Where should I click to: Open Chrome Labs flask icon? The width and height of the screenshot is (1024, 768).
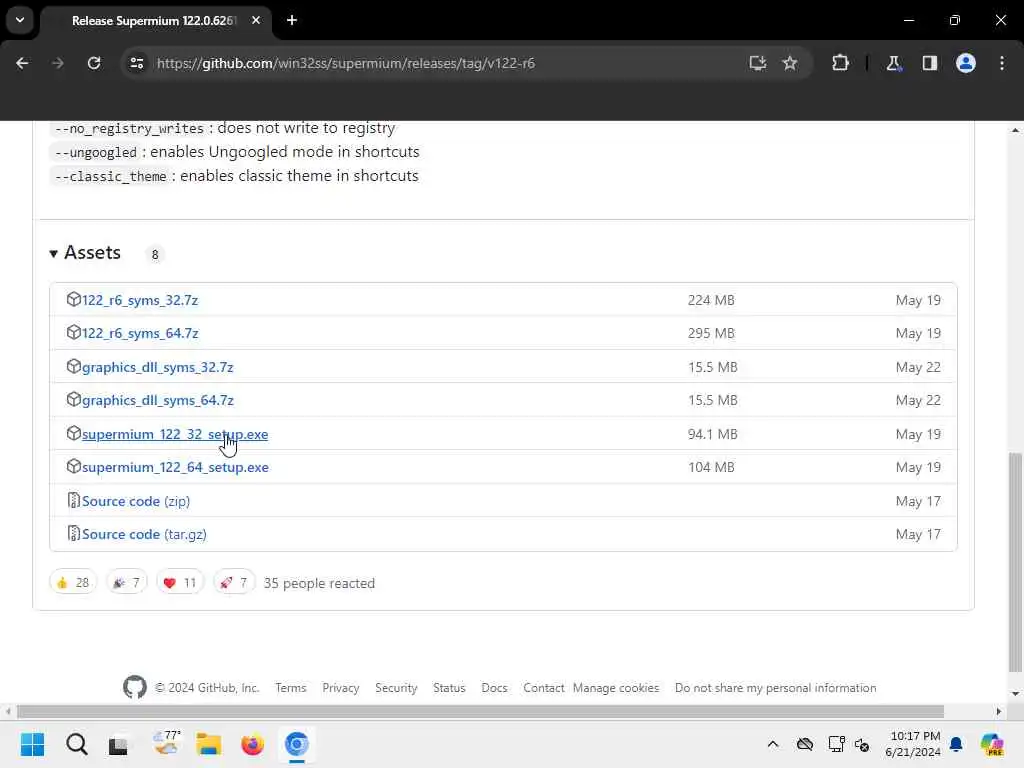point(893,63)
